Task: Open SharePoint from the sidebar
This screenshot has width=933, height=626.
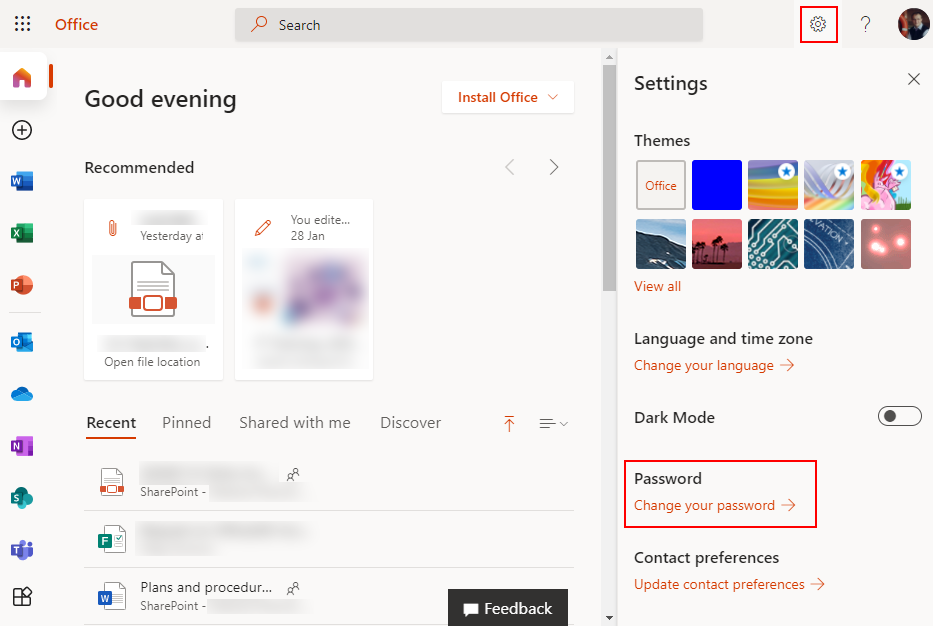Action: tap(22, 498)
